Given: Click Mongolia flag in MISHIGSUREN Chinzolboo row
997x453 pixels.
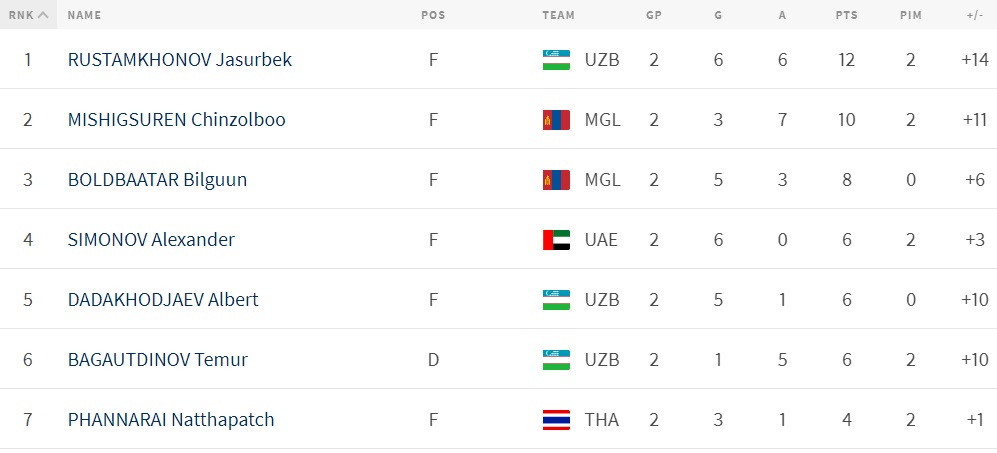Looking at the screenshot, I should pos(556,120).
